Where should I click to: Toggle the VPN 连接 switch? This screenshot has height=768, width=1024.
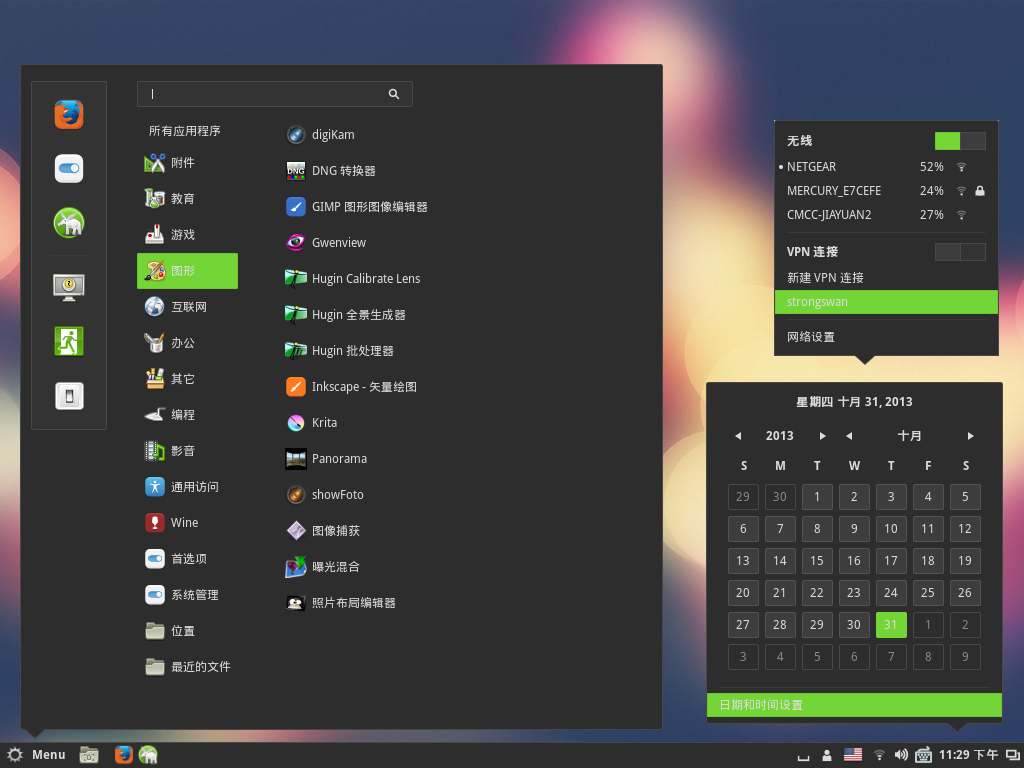960,251
